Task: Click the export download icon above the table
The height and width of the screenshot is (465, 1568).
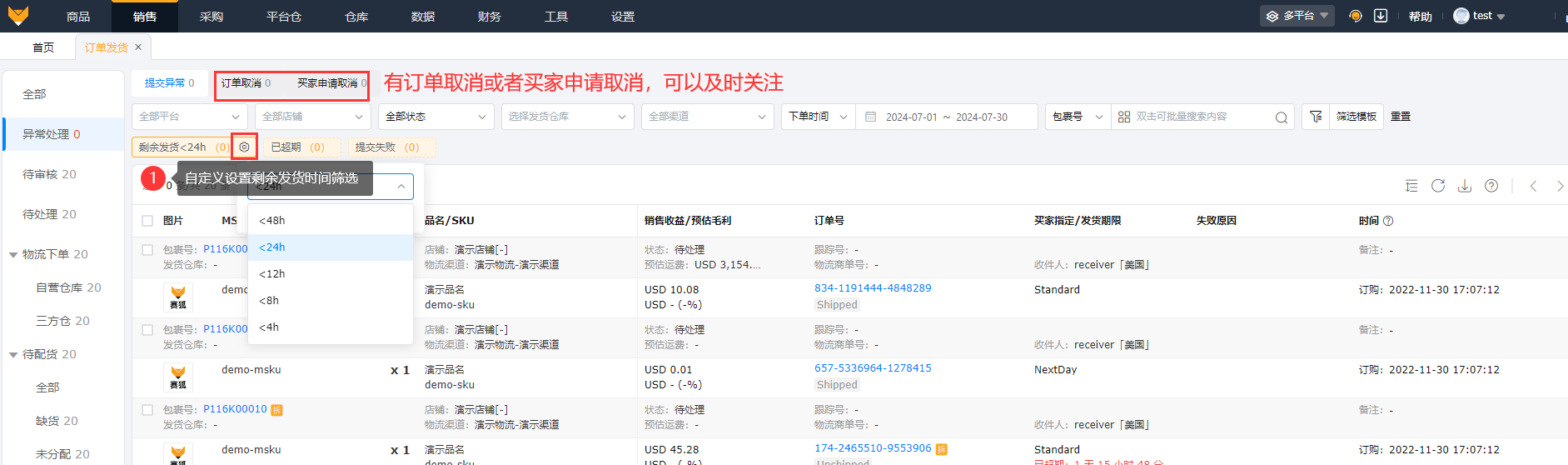Action: coord(1465,186)
